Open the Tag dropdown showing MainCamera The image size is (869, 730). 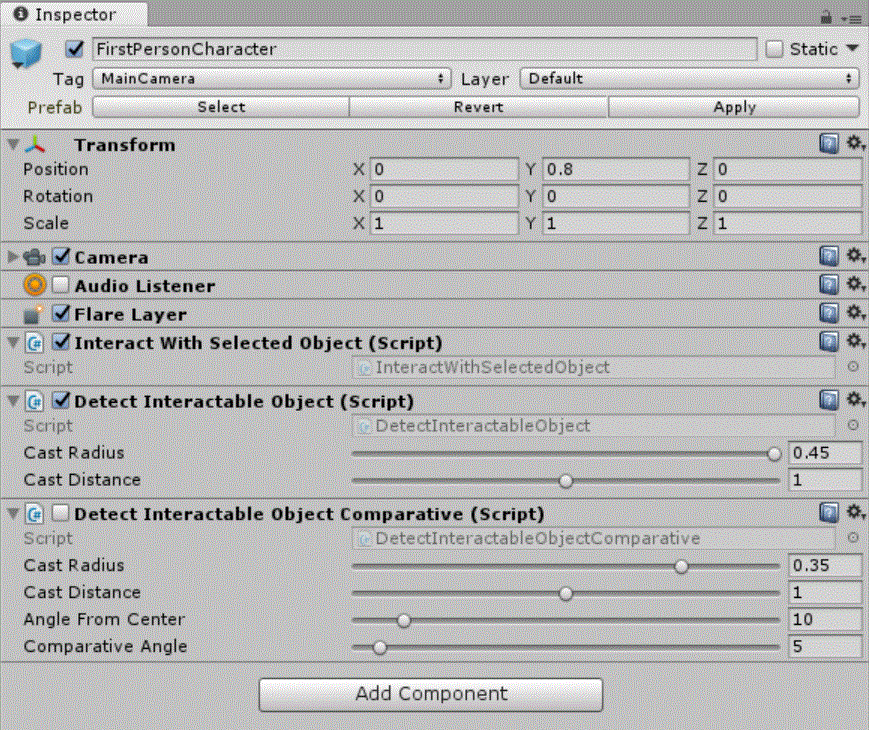[x=272, y=78]
